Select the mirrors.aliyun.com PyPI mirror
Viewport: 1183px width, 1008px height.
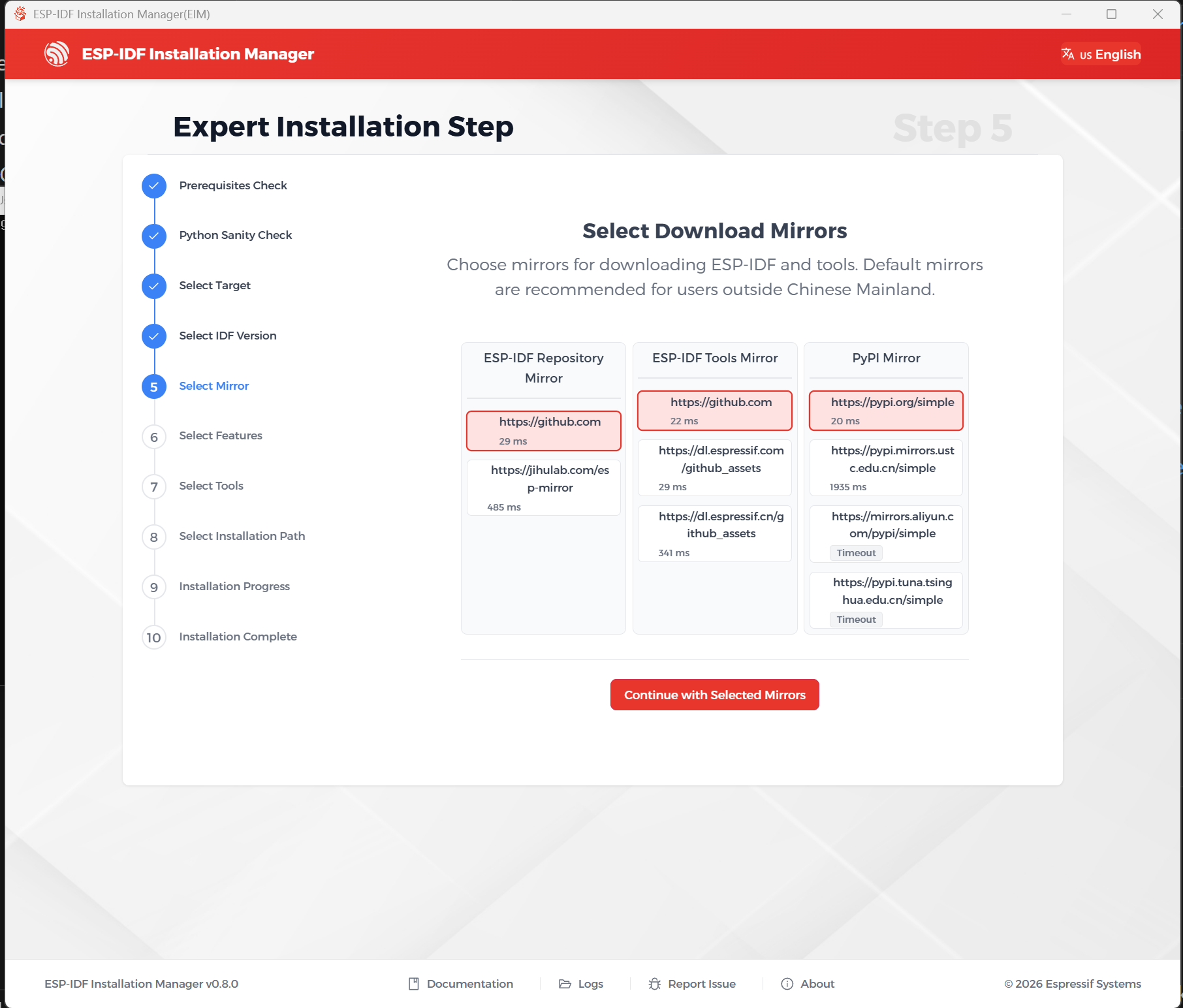[x=886, y=533]
